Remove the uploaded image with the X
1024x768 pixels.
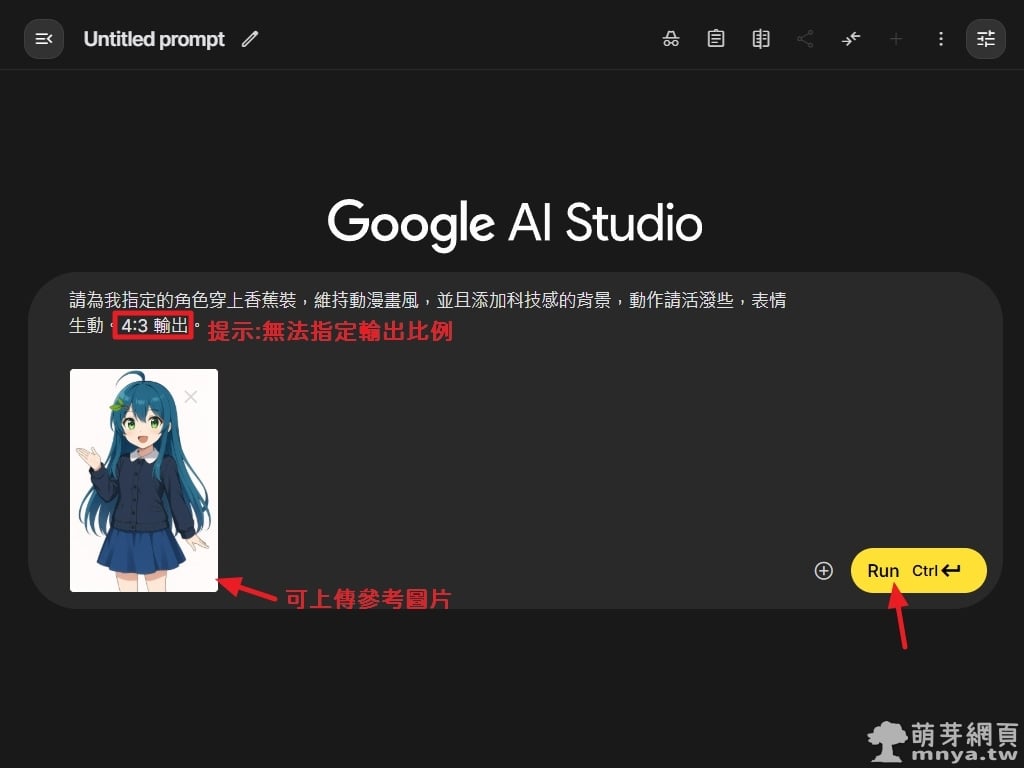pyautogui.click(x=191, y=397)
